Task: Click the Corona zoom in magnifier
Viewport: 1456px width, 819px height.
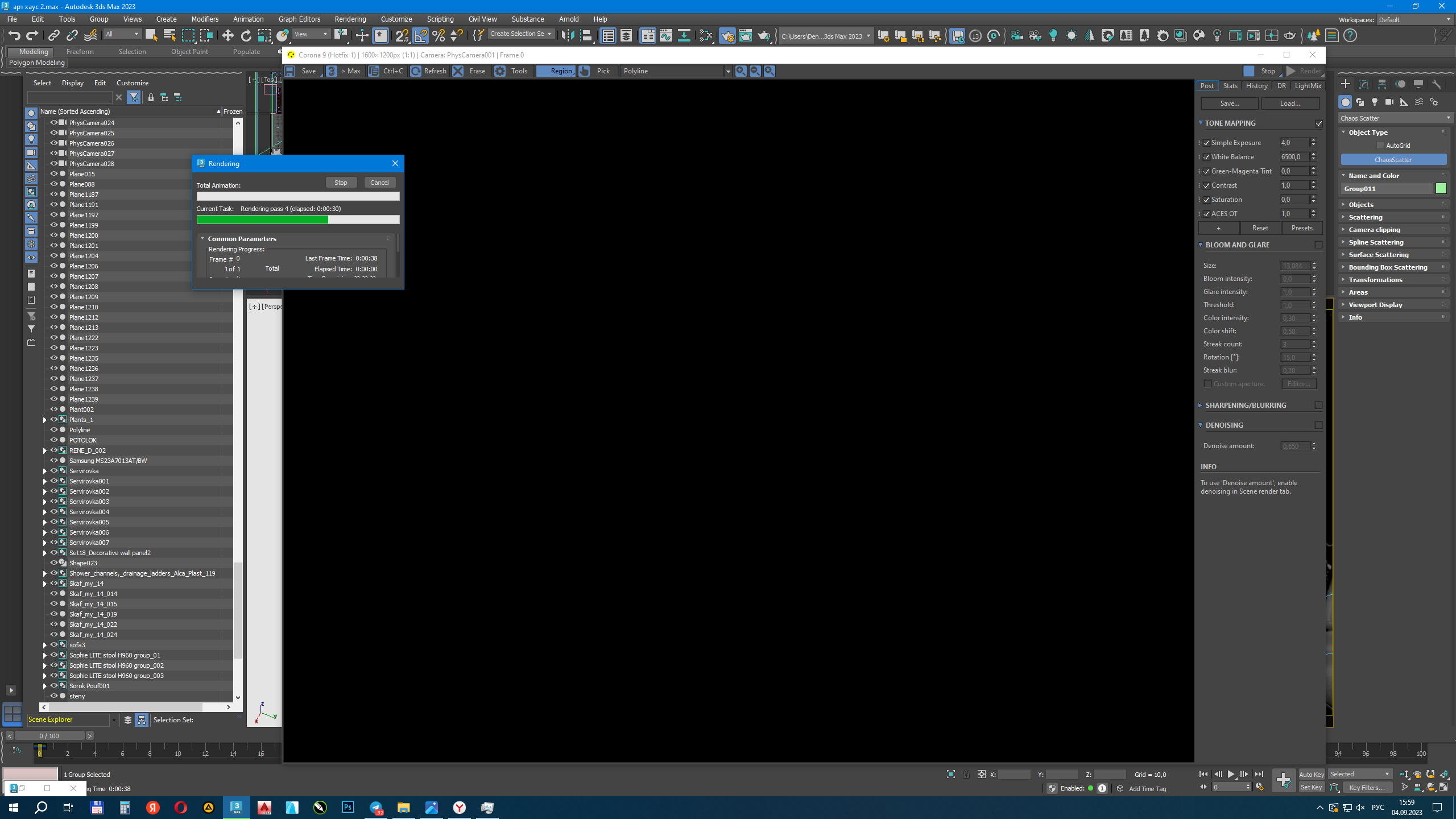Action: click(741, 71)
